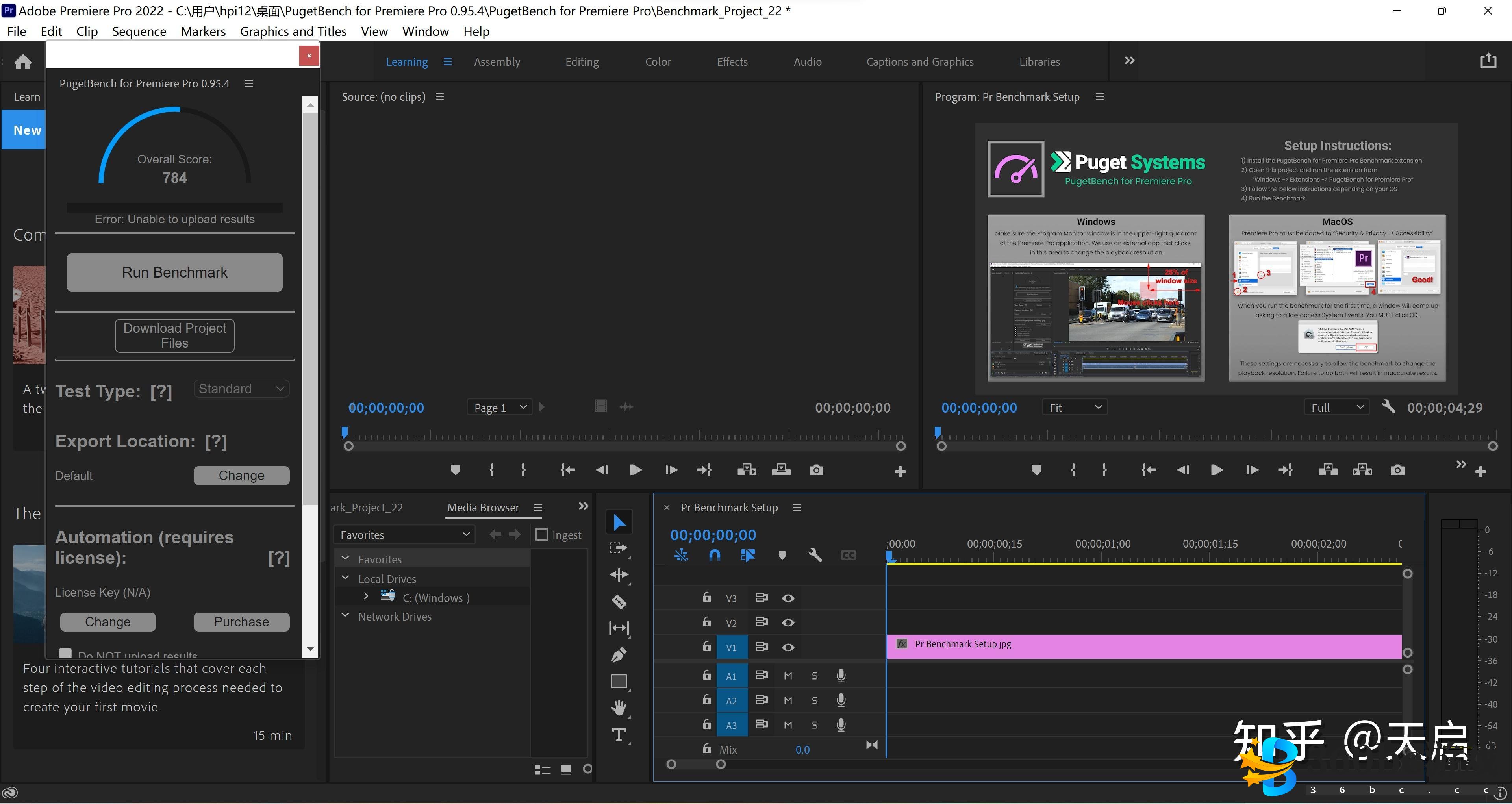Screen dimensions: 1512x804
Task: Select the Razor tool in toolbar
Action: pos(619,602)
